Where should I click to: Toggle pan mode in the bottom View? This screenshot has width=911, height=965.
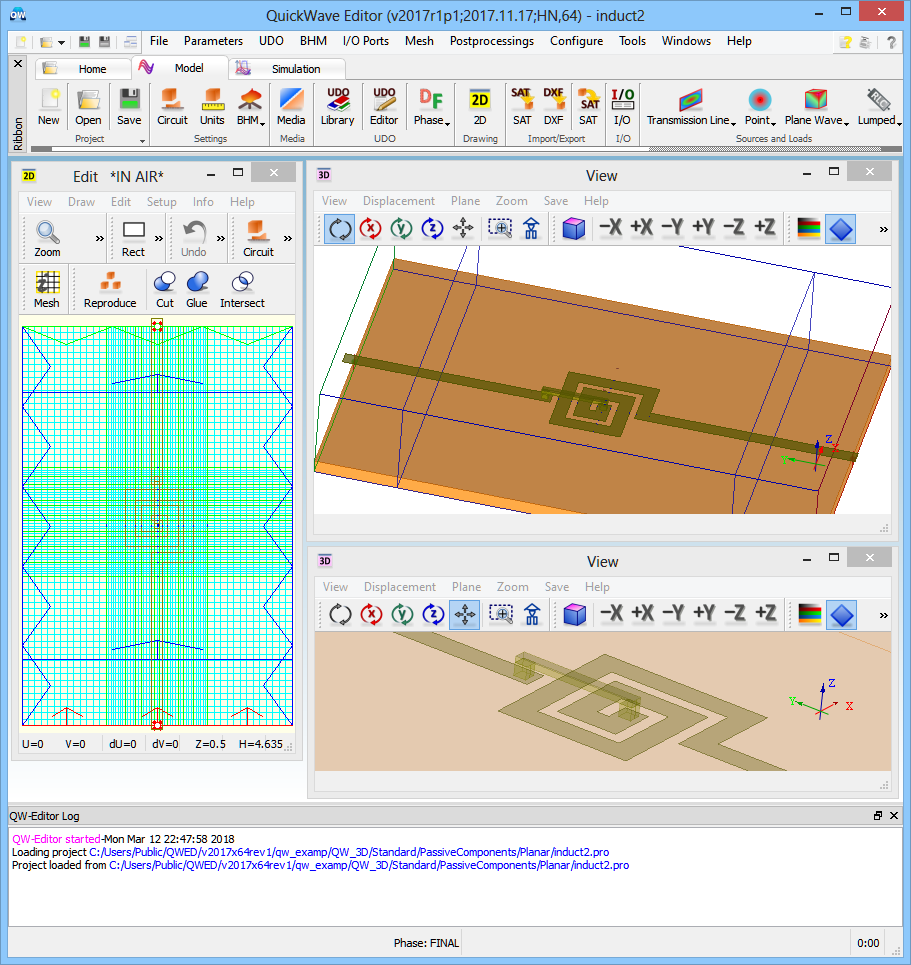click(x=464, y=615)
